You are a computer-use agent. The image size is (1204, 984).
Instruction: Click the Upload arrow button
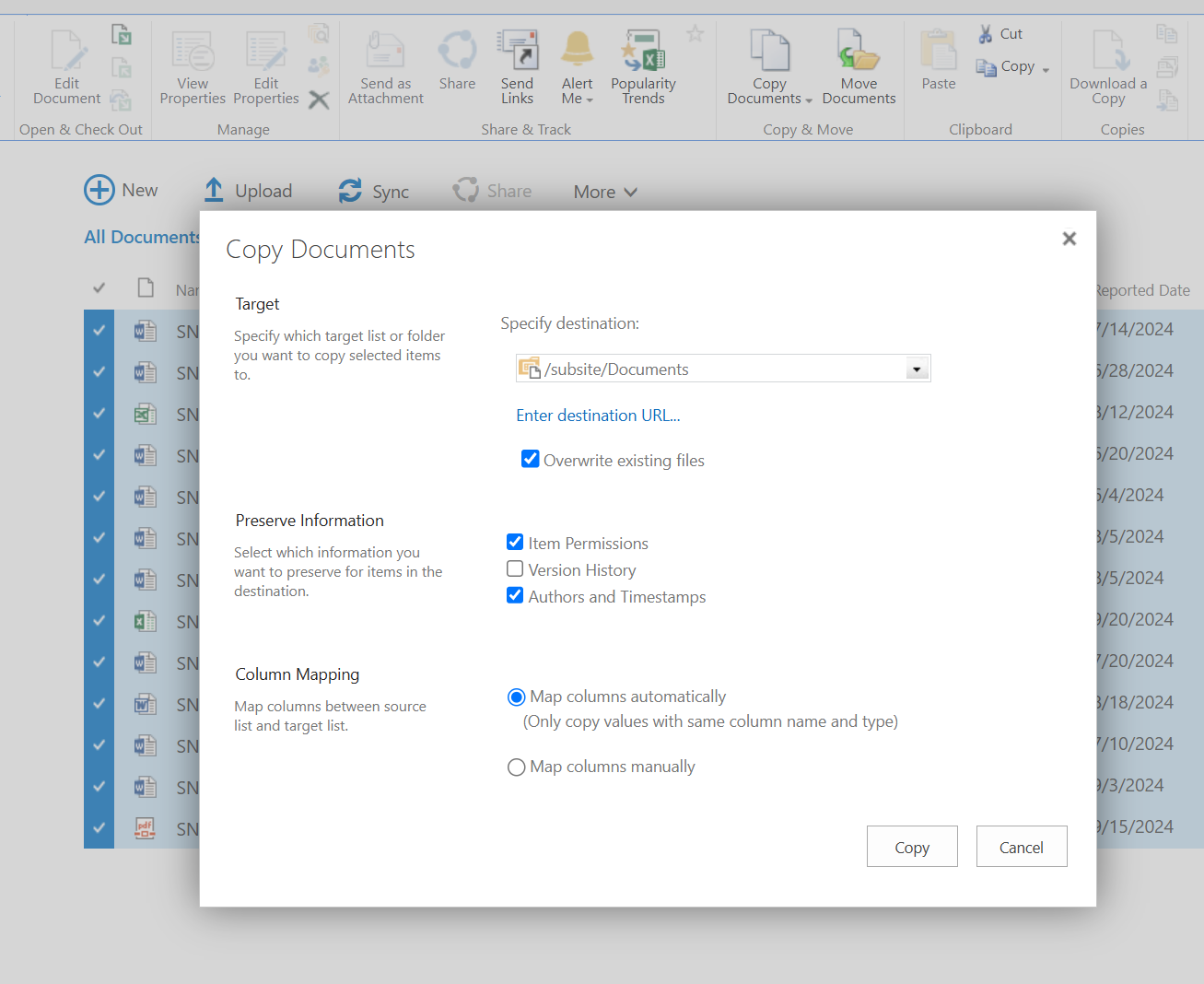click(x=248, y=191)
